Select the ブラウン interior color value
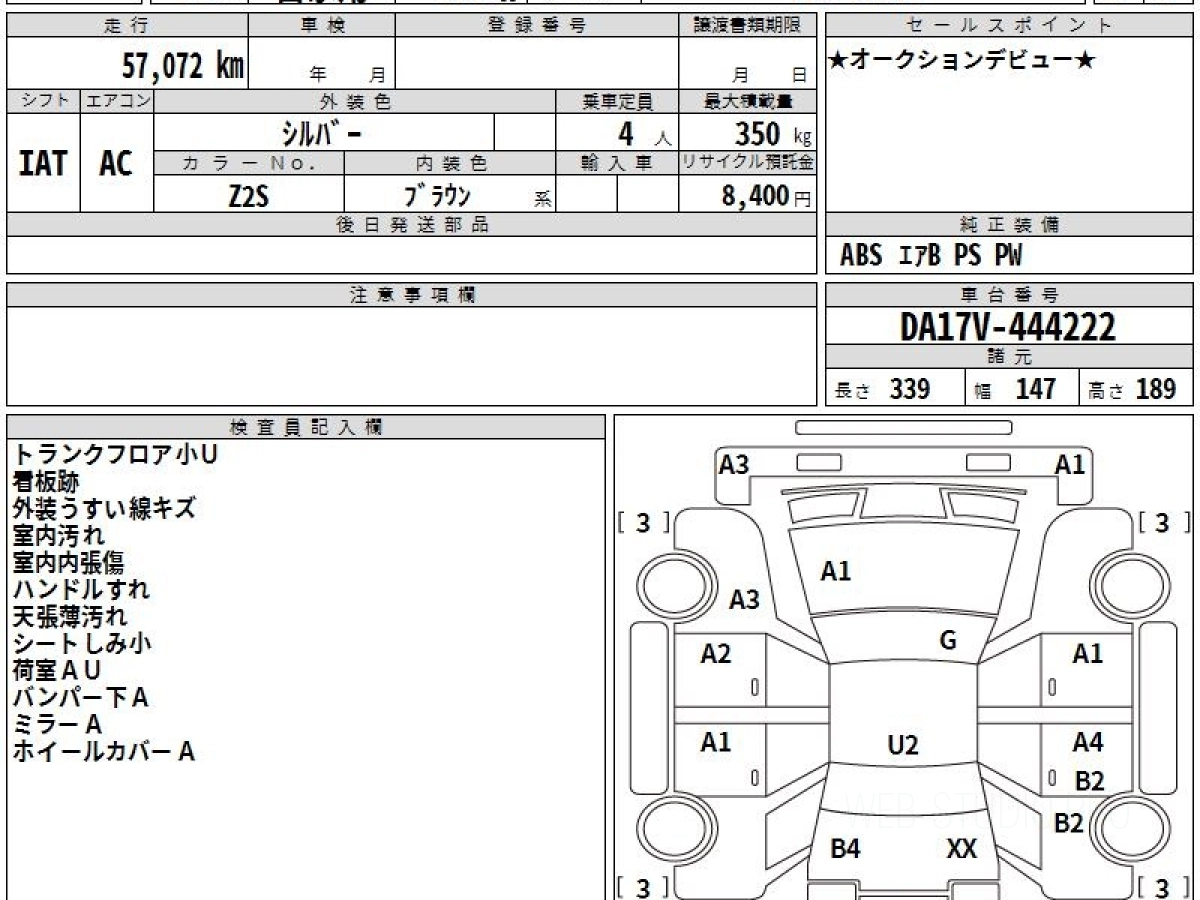Image resolution: width=1200 pixels, height=900 pixels. [x=436, y=196]
